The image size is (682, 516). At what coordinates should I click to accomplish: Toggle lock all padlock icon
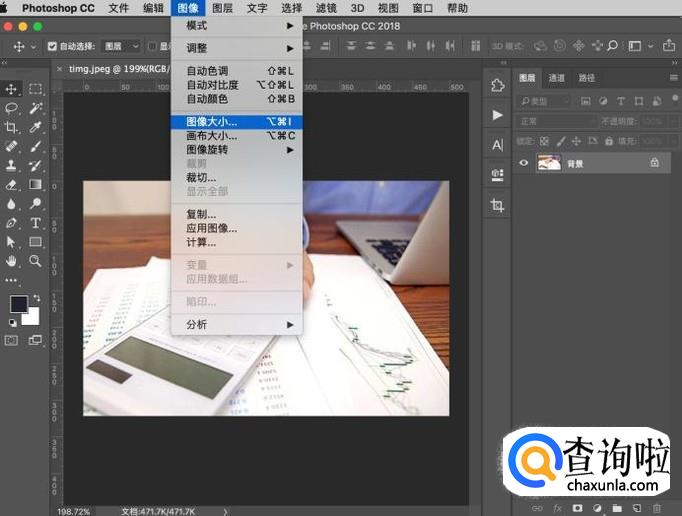609,141
